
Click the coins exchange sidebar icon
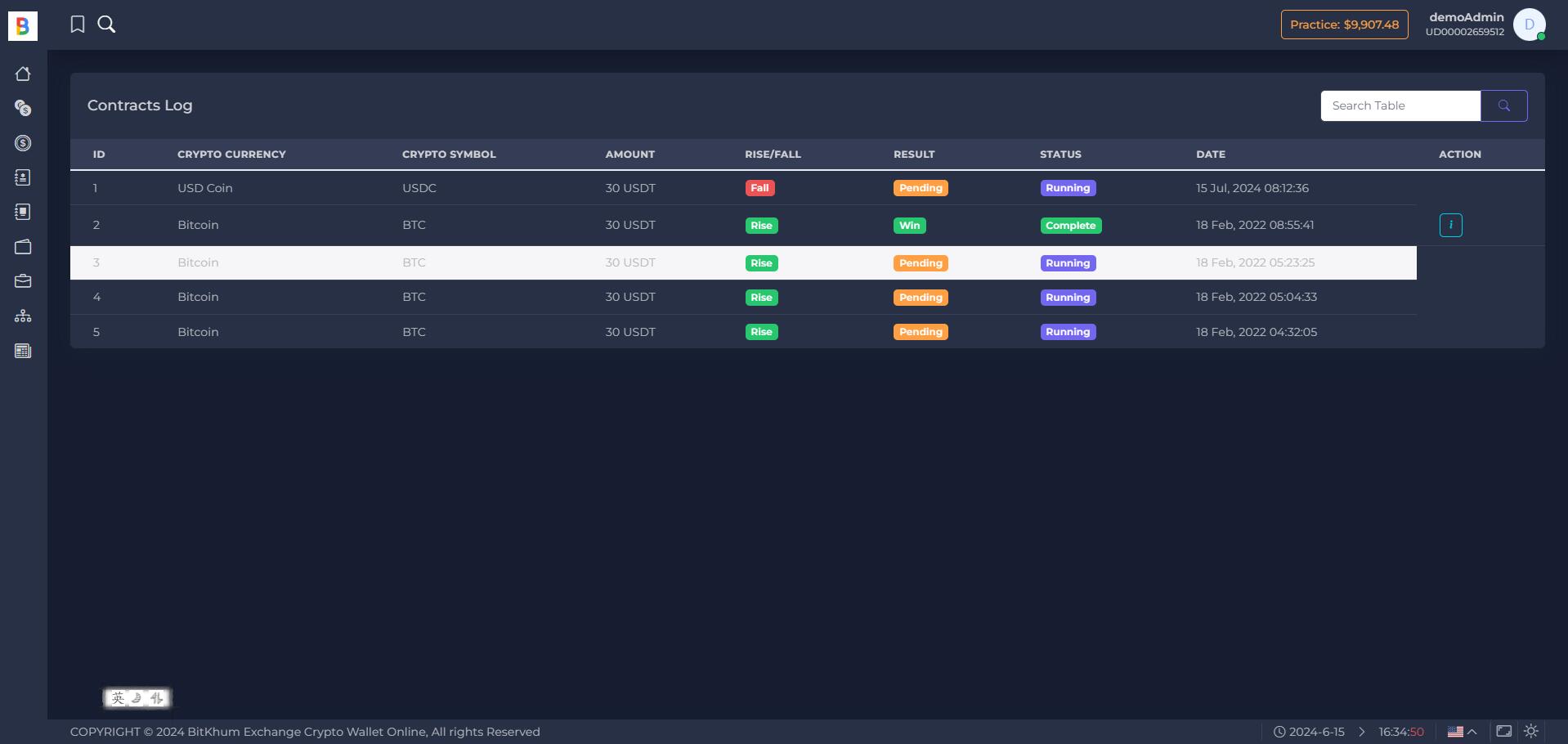tap(23, 108)
